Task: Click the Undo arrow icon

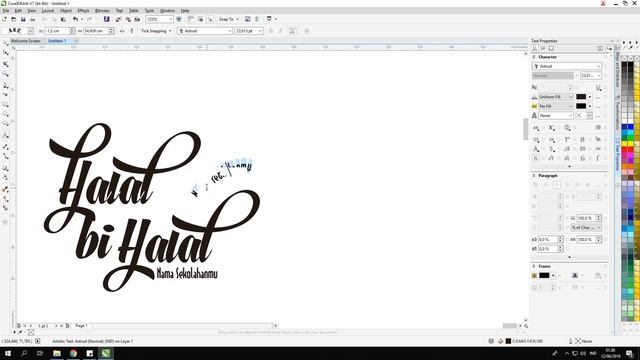Action: click(x=76, y=19)
